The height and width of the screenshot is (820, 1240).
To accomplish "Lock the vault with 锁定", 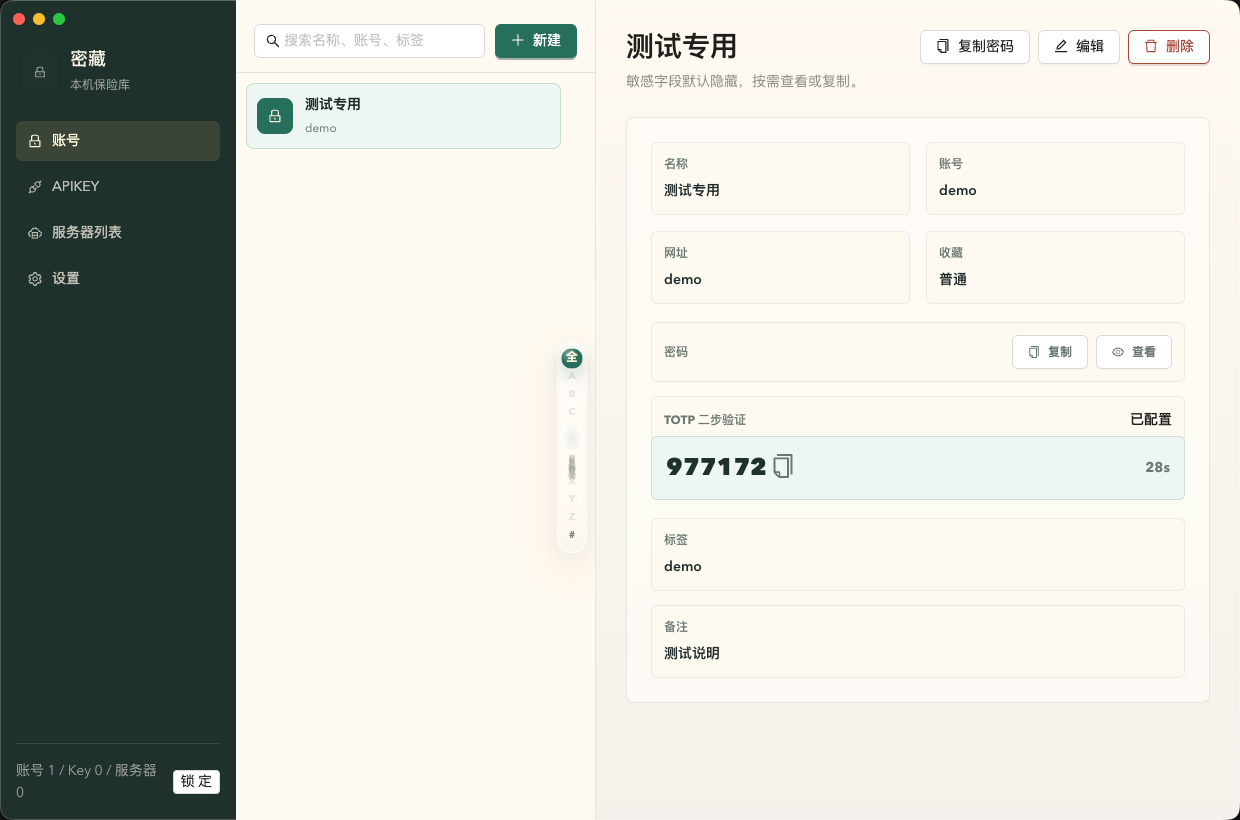I will tap(196, 782).
